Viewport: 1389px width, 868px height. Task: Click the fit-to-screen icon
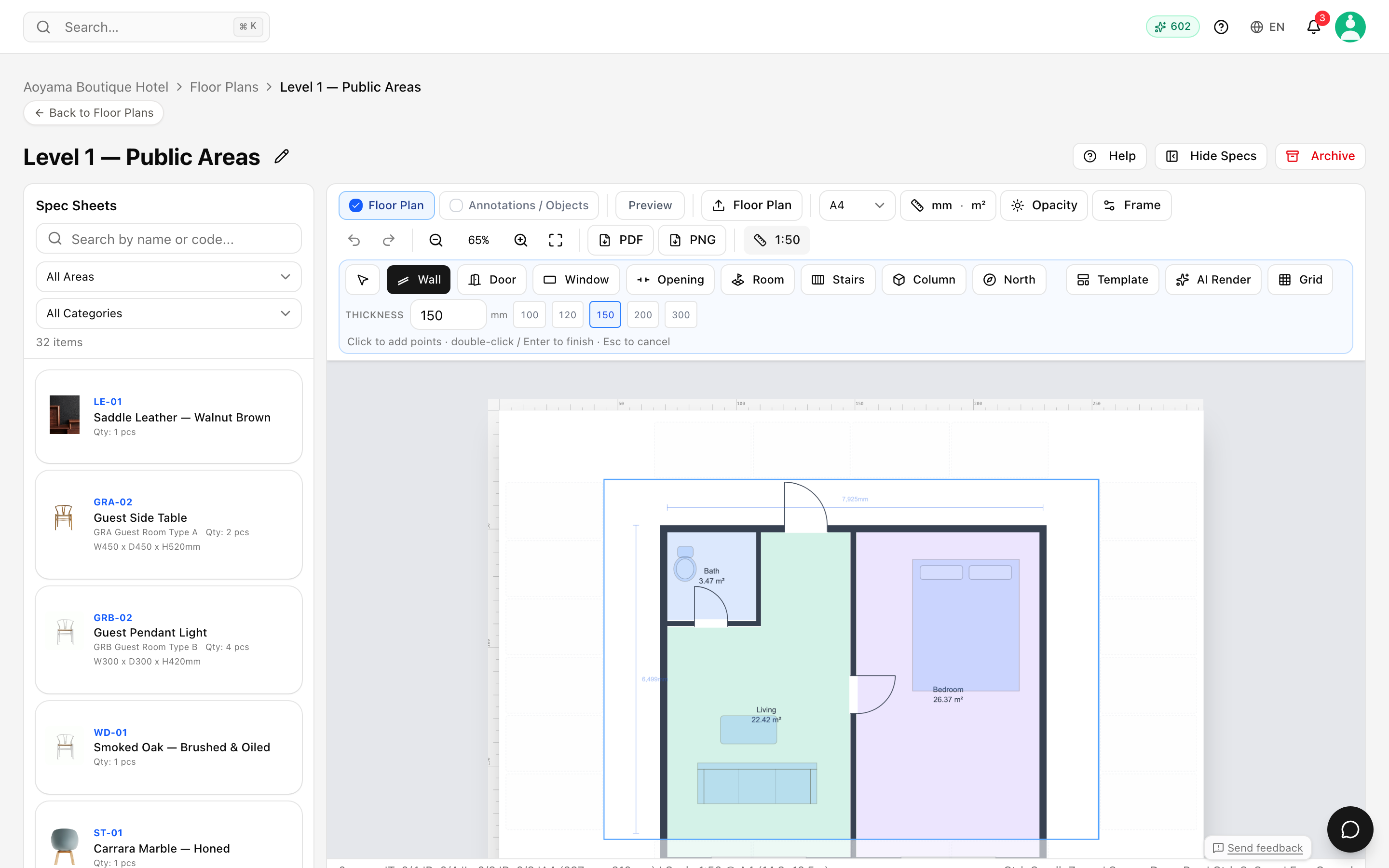click(555, 240)
